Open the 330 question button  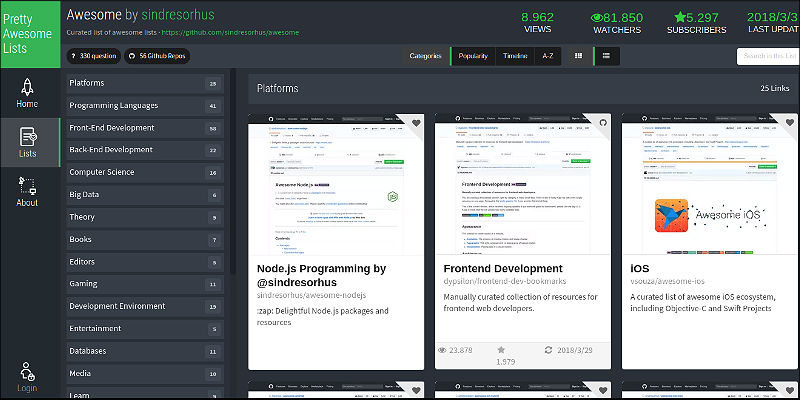[x=94, y=56]
